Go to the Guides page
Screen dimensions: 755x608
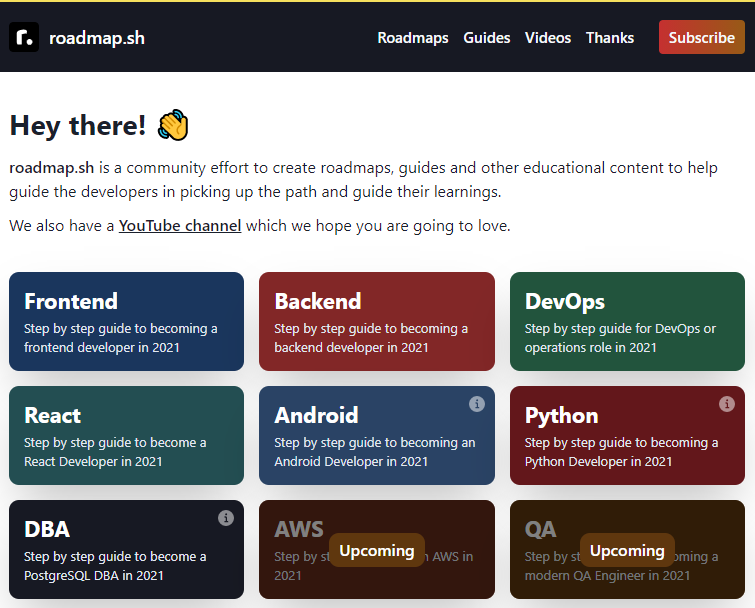(x=486, y=38)
